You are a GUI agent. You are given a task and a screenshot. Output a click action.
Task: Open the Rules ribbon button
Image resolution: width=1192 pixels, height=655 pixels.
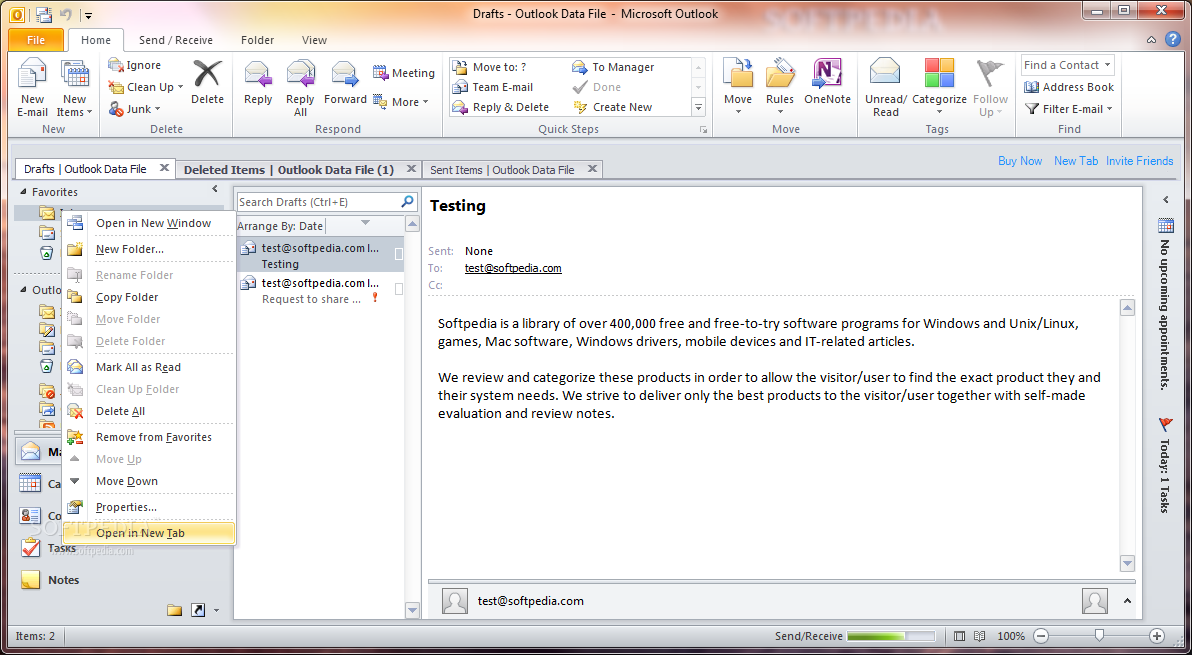point(780,88)
